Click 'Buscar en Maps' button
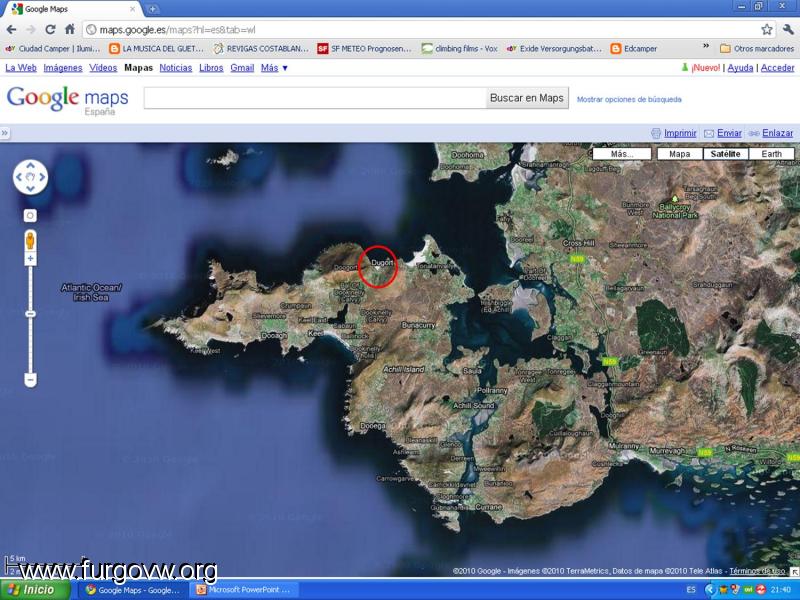 [527, 98]
